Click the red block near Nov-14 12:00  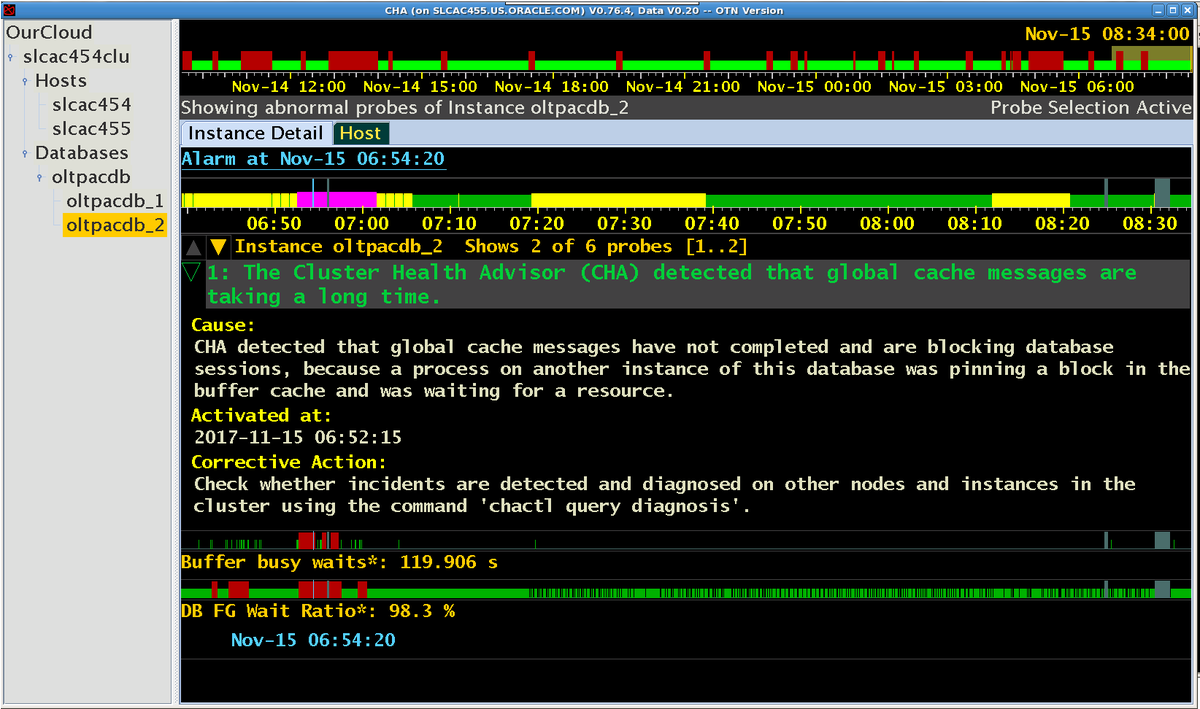[256, 59]
